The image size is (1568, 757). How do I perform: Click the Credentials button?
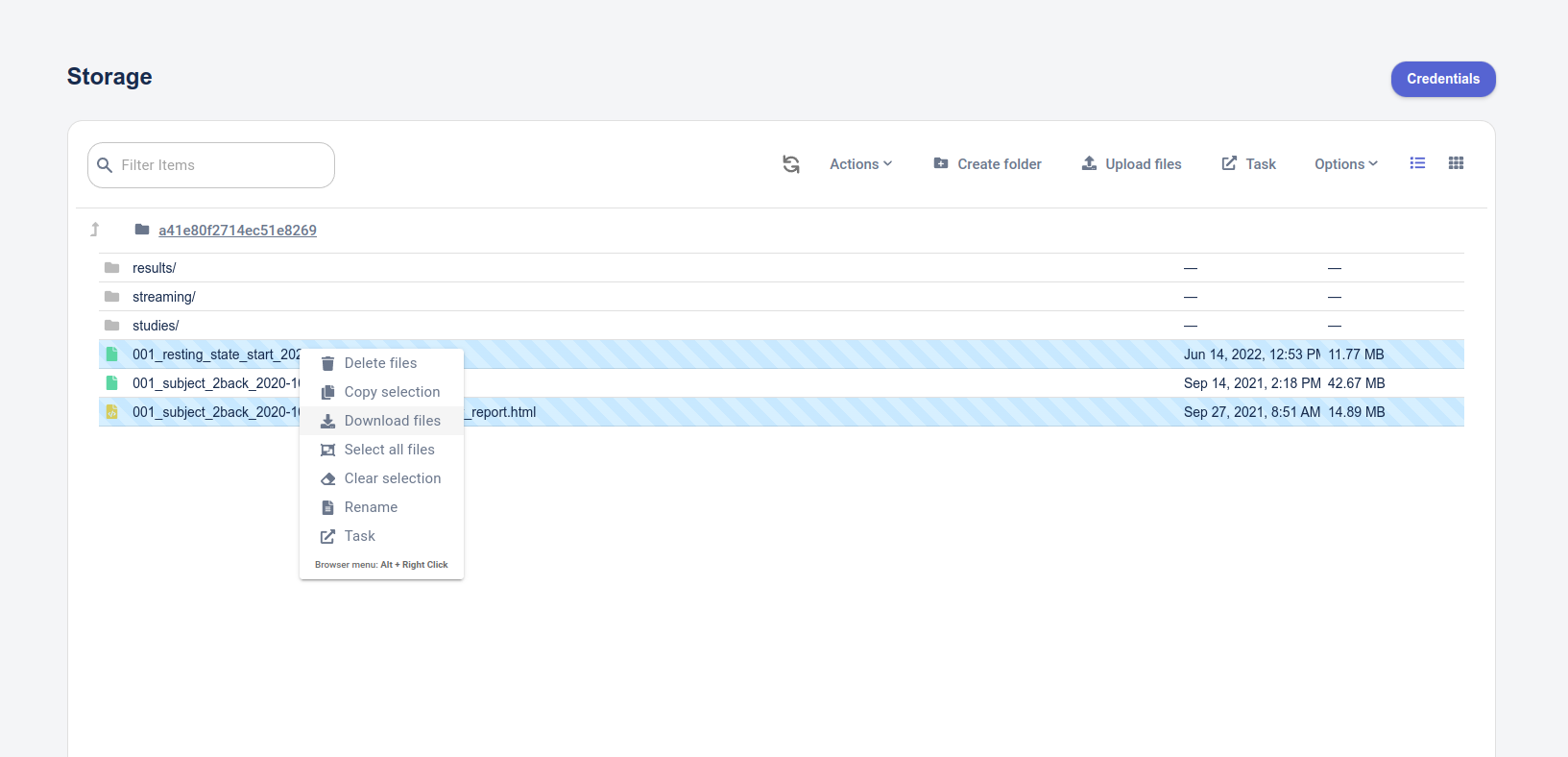point(1443,79)
